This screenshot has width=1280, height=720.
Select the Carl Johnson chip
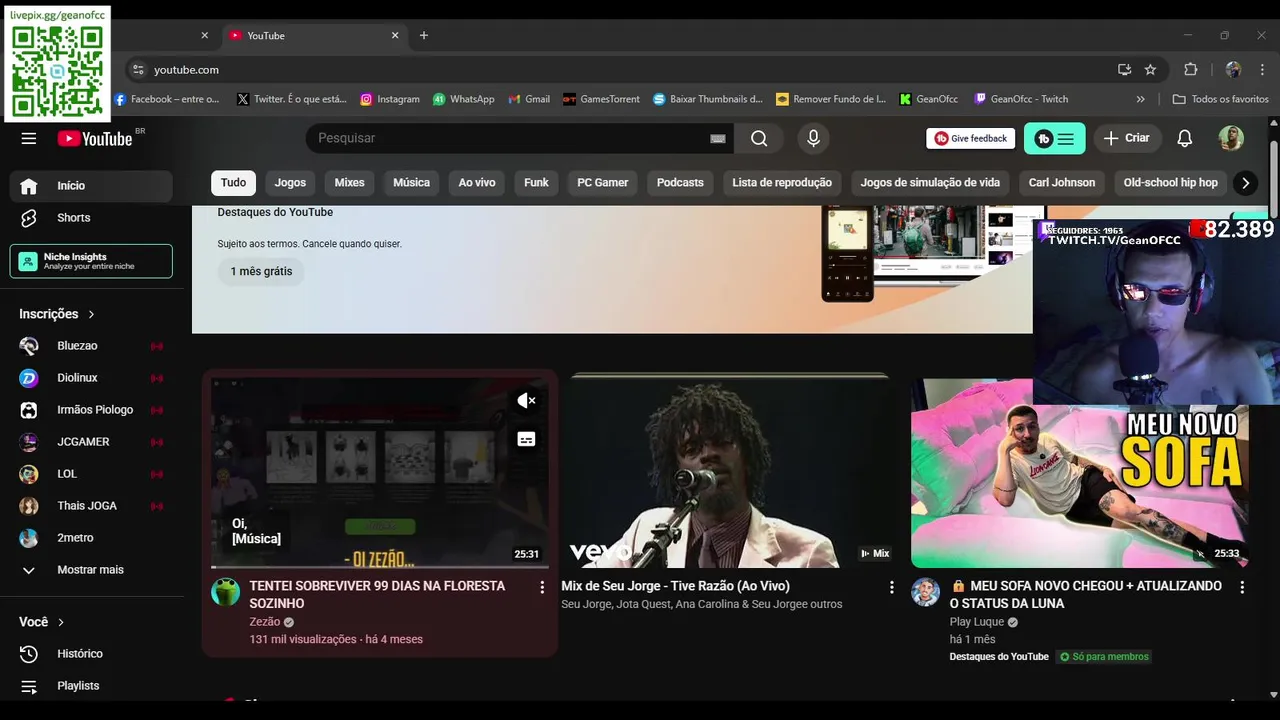click(1062, 183)
